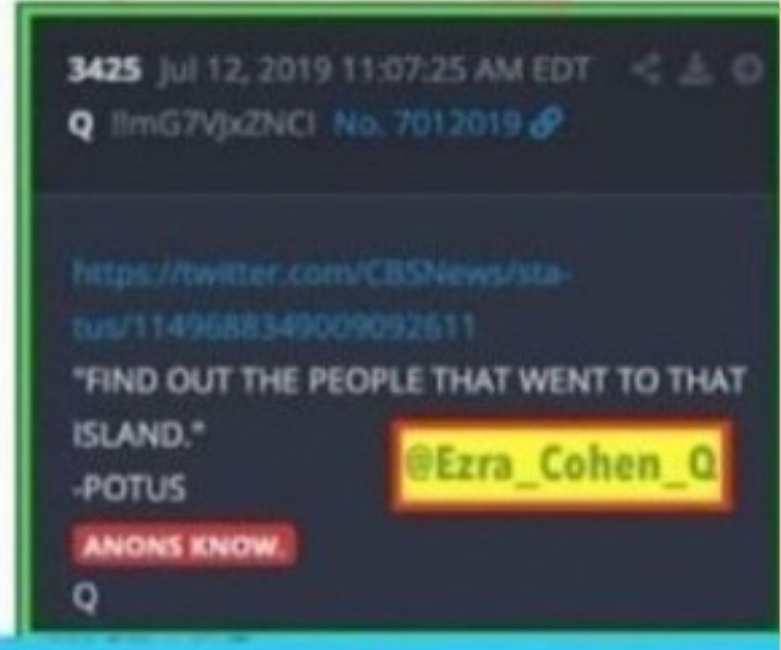Click the Jul 12, 2019 timestamp
This screenshot has height=650, width=781.
coord(374,69)
